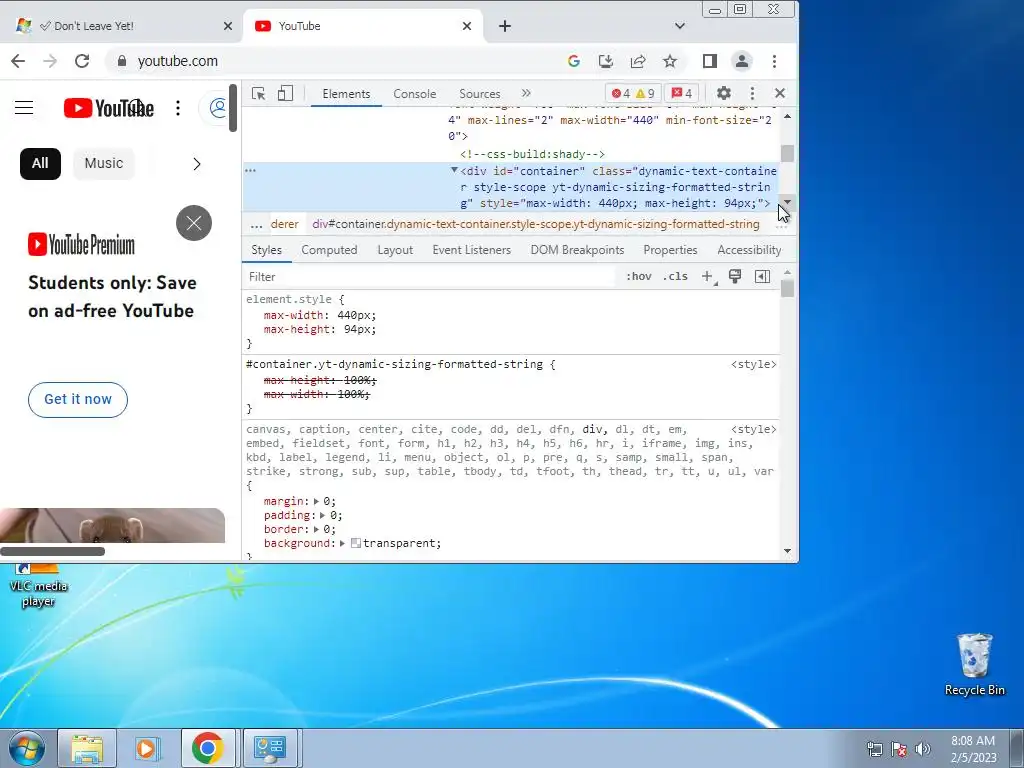Image resolution: width=1024 pixels, height=768 pixels.
Task: Toggle the device toolbar icon
Action: tap(285, 93)
